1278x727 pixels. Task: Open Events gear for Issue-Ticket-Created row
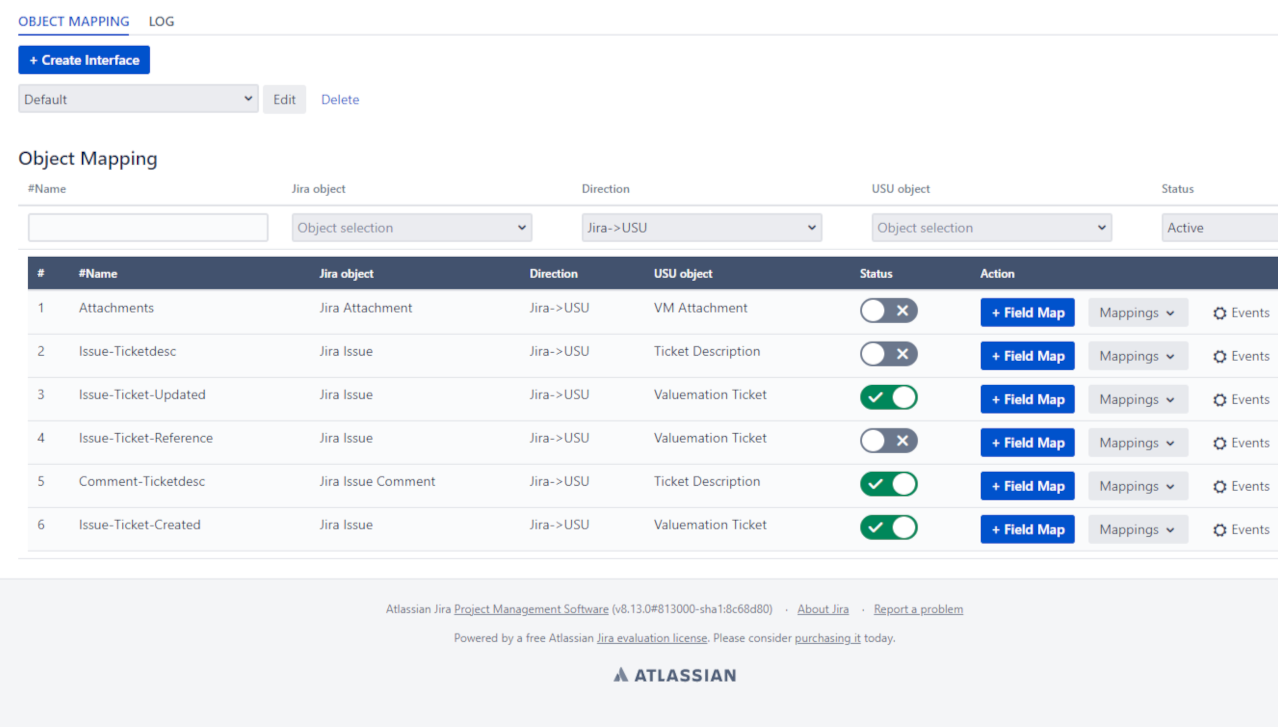[x=1241, y=530]
